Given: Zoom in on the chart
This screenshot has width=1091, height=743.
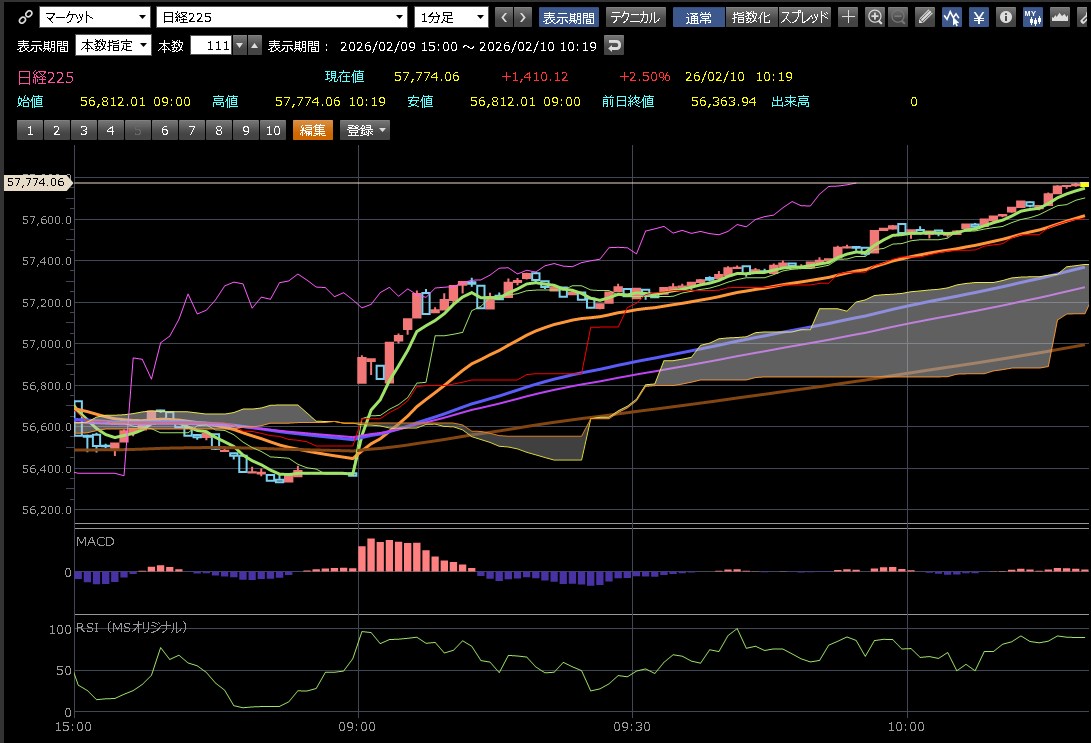Looking at the screenshot, I should [875, 17].
